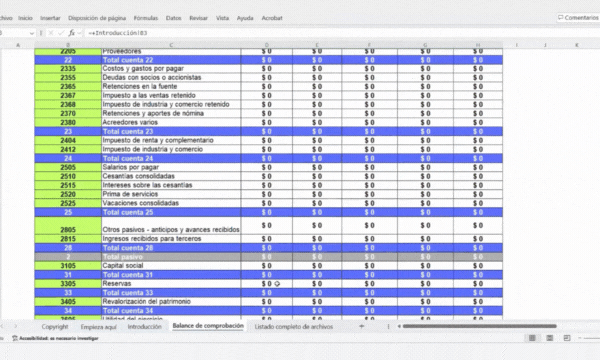Switch to the Introducción sheet tab
600x360 pixels.
pyautogui.click(x=144, y=327)
